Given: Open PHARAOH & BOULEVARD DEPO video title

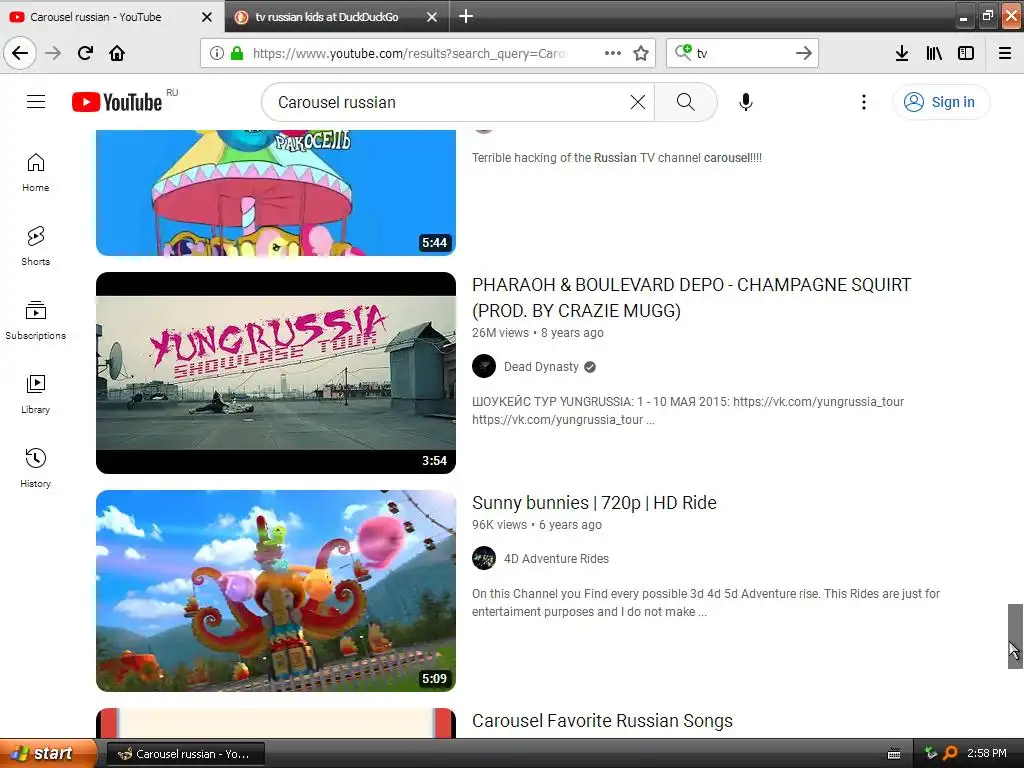Looking at the screenshot, I should (692, 297).
